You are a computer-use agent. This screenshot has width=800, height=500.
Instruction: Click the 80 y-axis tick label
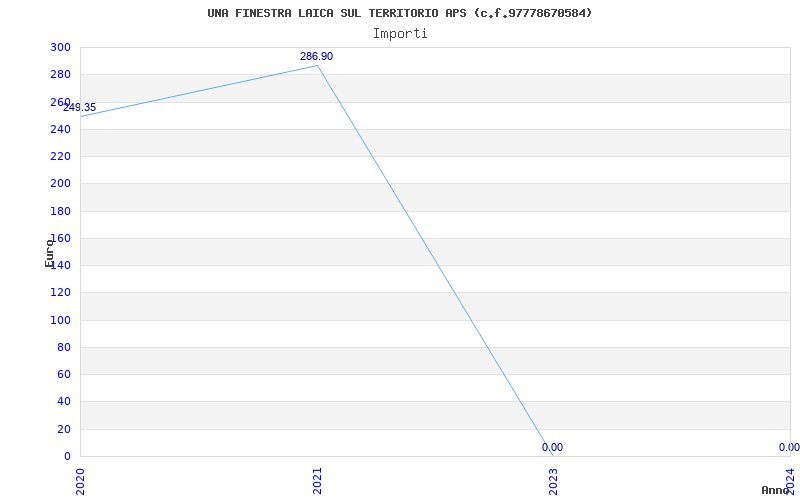64,347
